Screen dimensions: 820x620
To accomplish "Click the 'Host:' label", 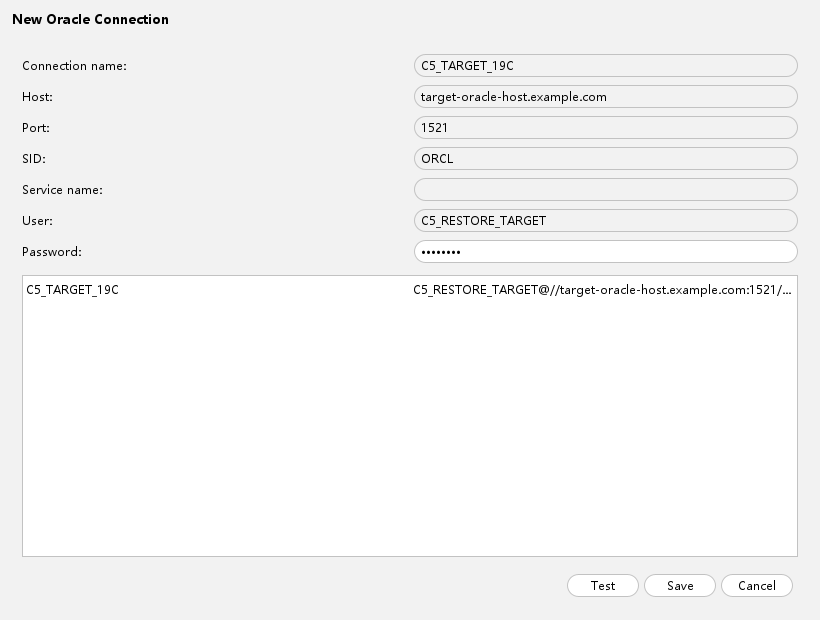I will [x=37, y=97].
